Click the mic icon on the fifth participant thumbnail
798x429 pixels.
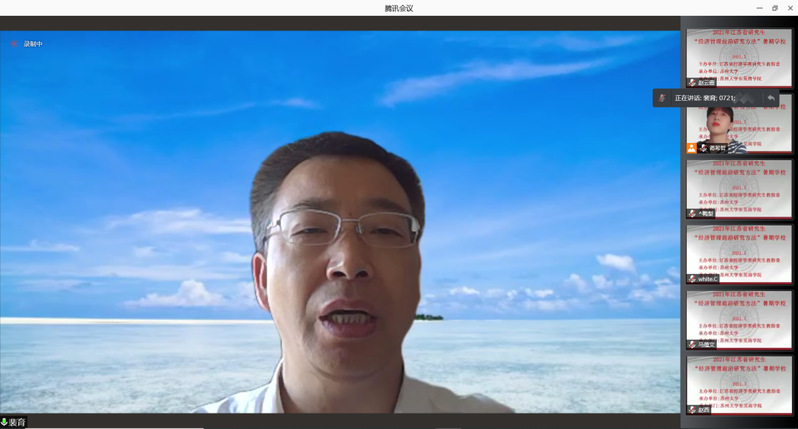tap(692, 345)
